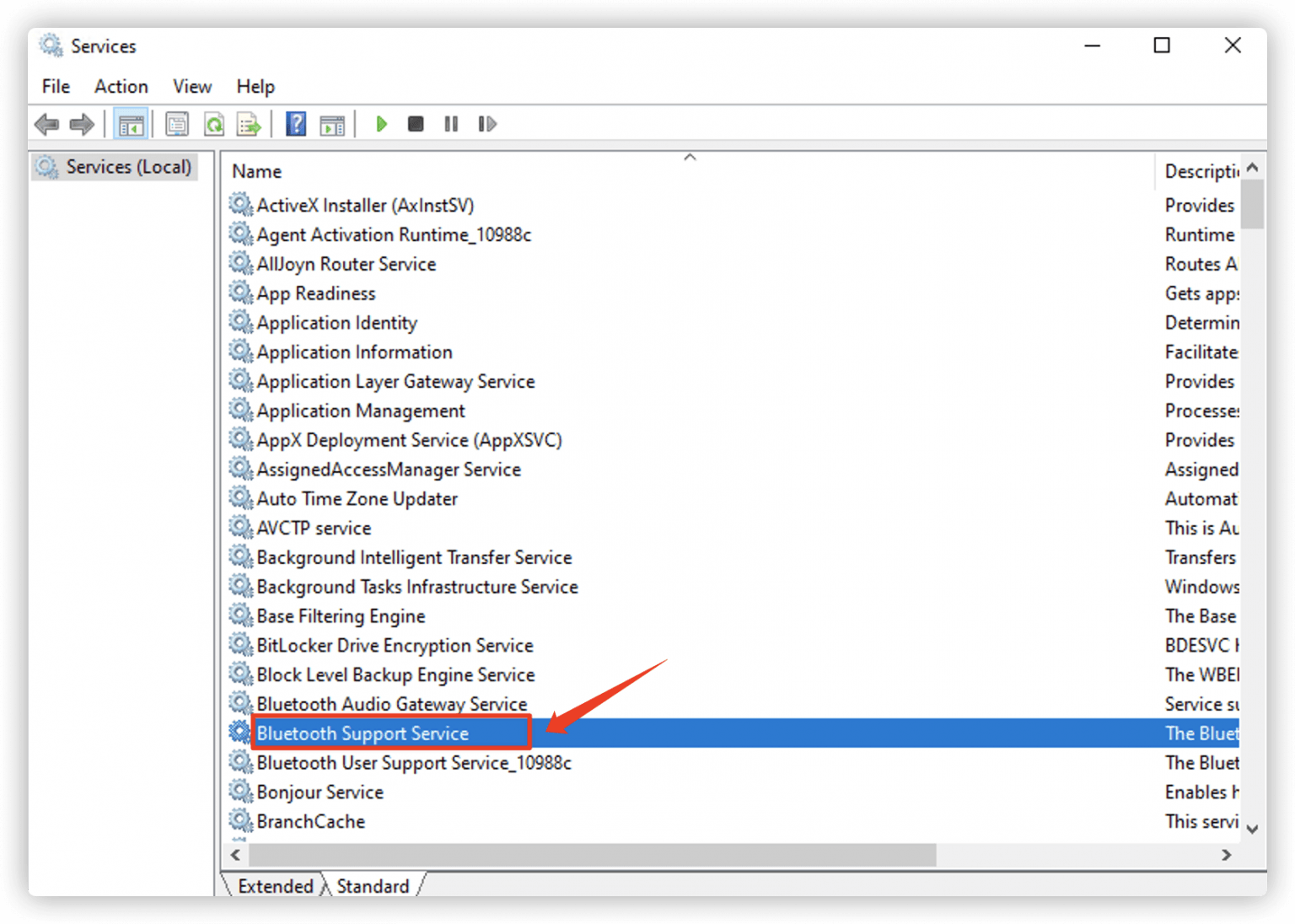Screen dimensions: 1295x924
Task: Switch to the Extended tab
Action: (275, 885)
